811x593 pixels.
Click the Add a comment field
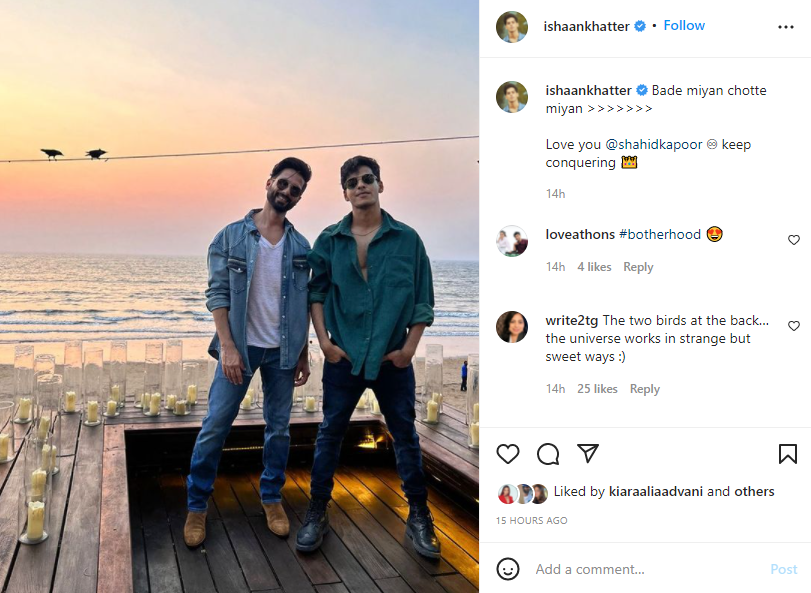(x=640, y=569)
